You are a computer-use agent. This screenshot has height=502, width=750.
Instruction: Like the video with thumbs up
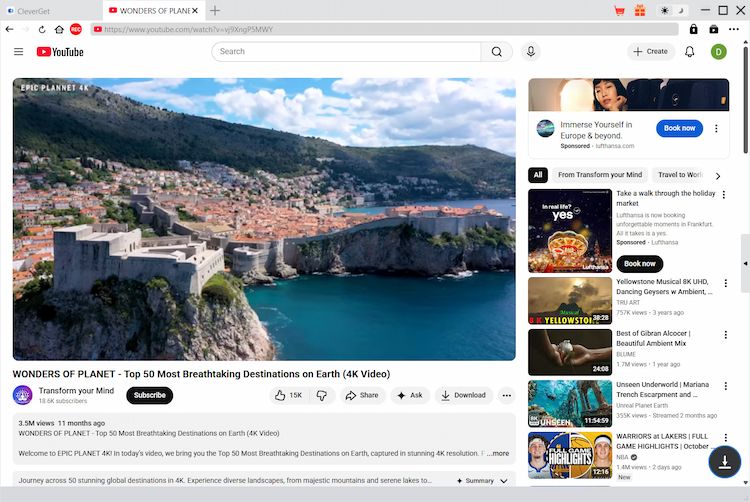pyautogui.click(x=288, y=395)
